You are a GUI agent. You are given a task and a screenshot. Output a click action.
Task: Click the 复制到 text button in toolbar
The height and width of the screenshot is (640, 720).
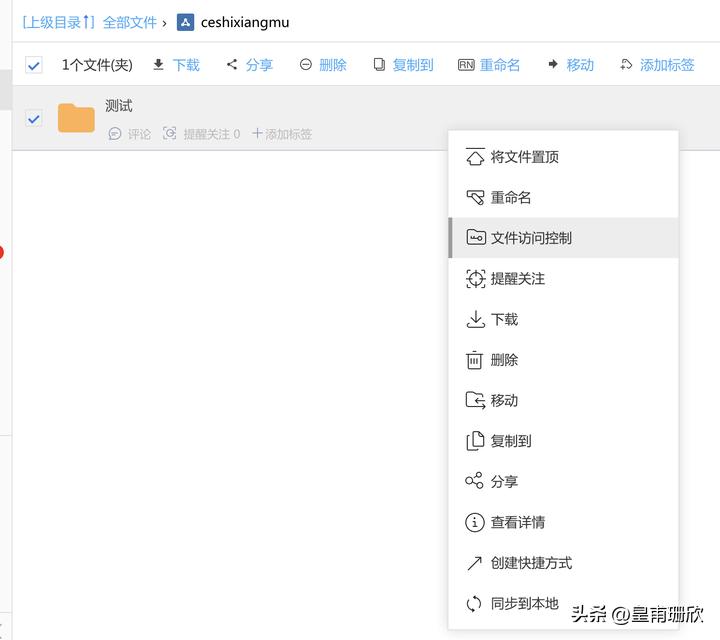(x=413, y=65)
